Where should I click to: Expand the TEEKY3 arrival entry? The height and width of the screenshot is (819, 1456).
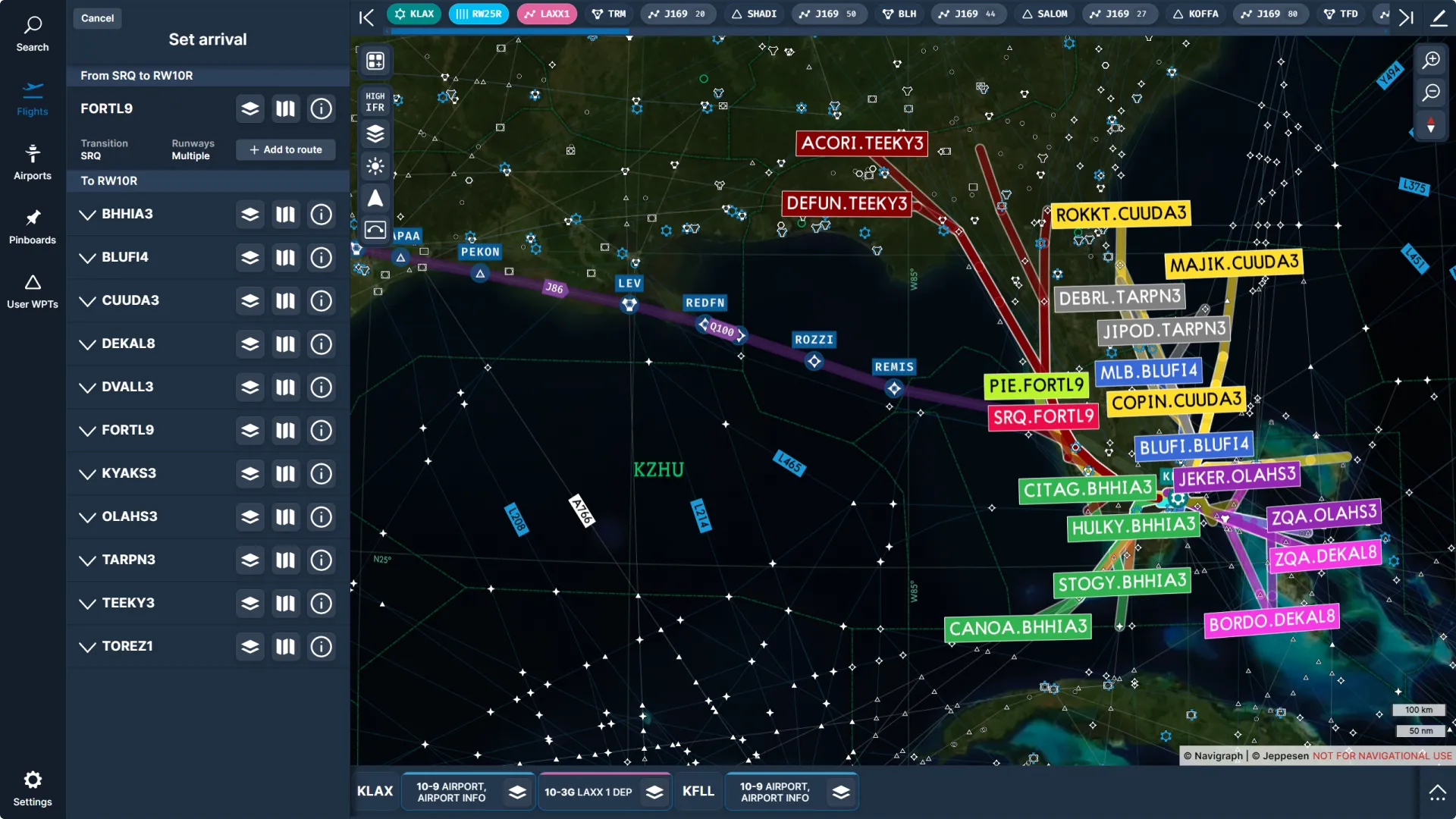click(x=86, y=603)
